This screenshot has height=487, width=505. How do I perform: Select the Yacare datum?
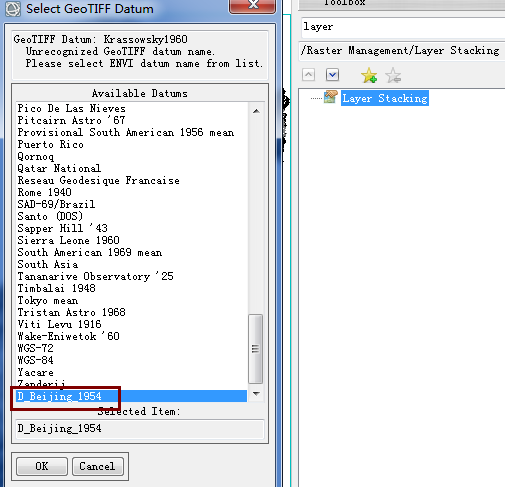tap(131, 372)
